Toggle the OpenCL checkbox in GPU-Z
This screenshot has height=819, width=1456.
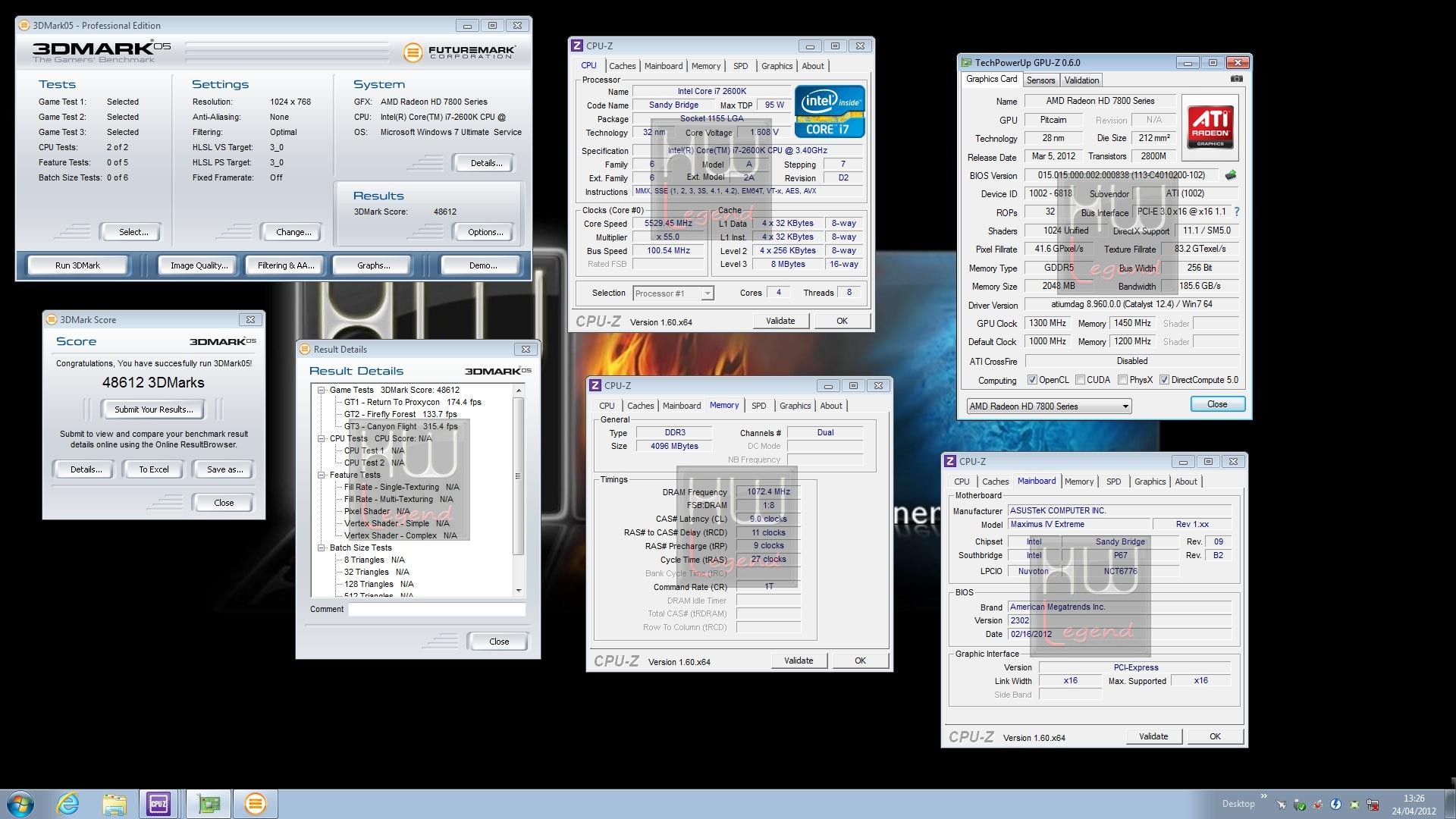click(x=1032, y=380)
